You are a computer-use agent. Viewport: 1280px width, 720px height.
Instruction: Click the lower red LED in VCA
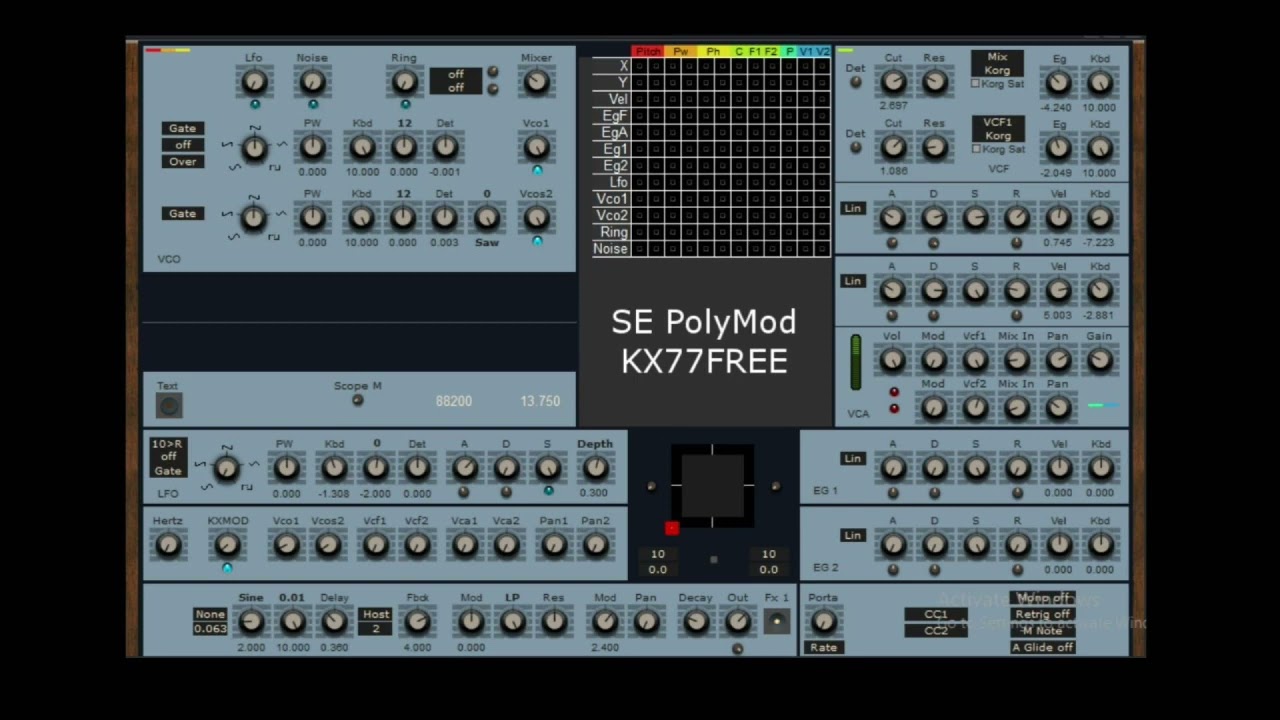tap(894, 408)
